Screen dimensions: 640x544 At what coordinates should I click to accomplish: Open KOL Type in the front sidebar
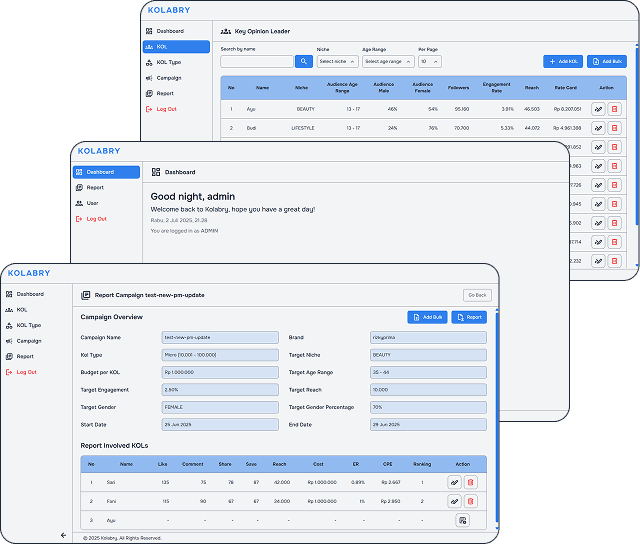[x=29, y=325]
